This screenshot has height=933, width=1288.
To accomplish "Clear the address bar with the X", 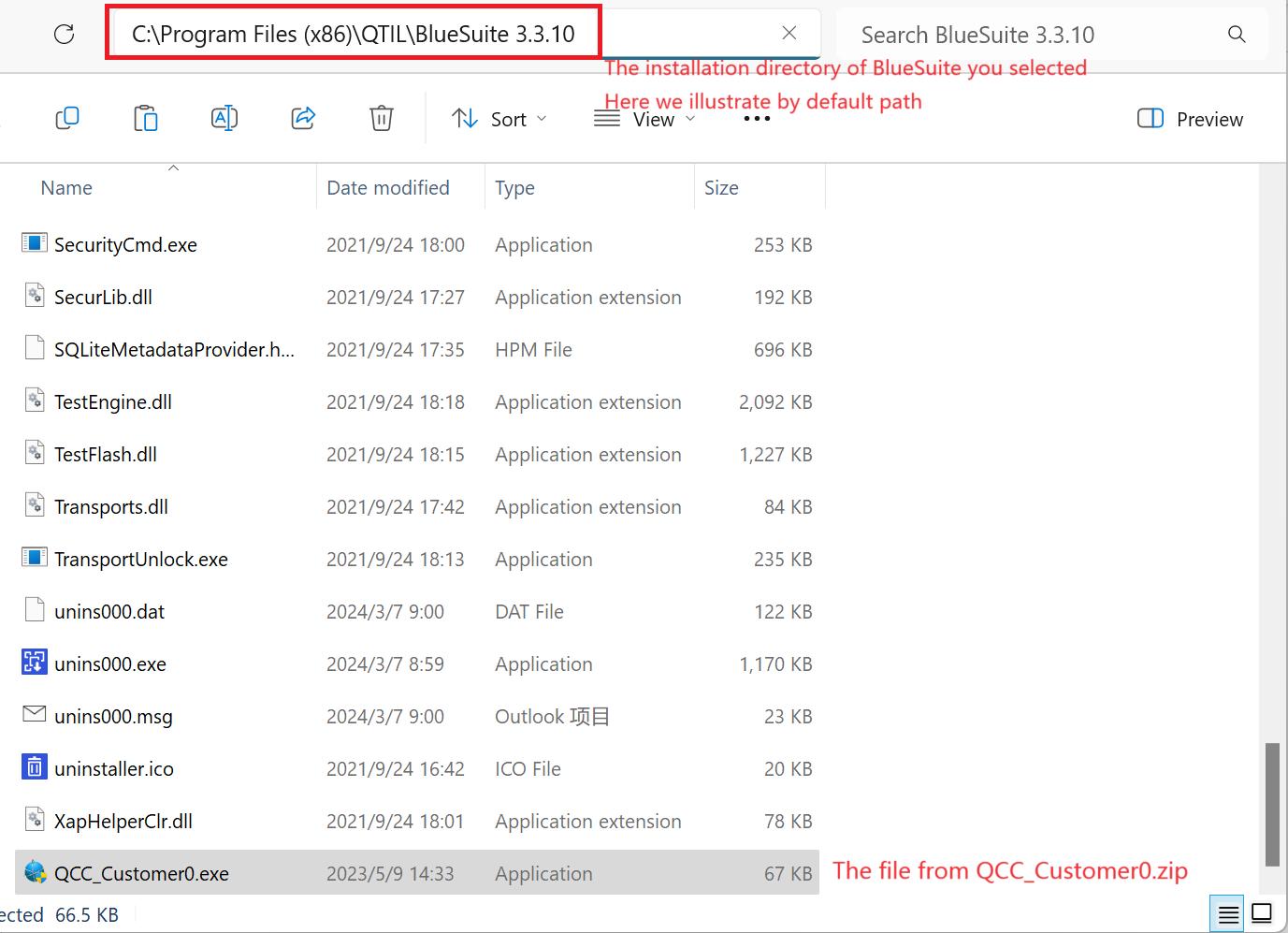I will (x=789, y=33).
